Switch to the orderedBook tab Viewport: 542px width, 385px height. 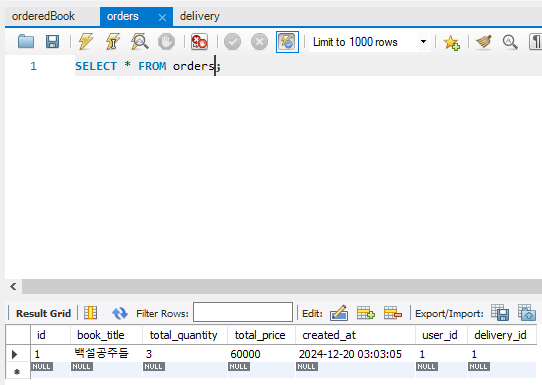[x=43, y=16]
